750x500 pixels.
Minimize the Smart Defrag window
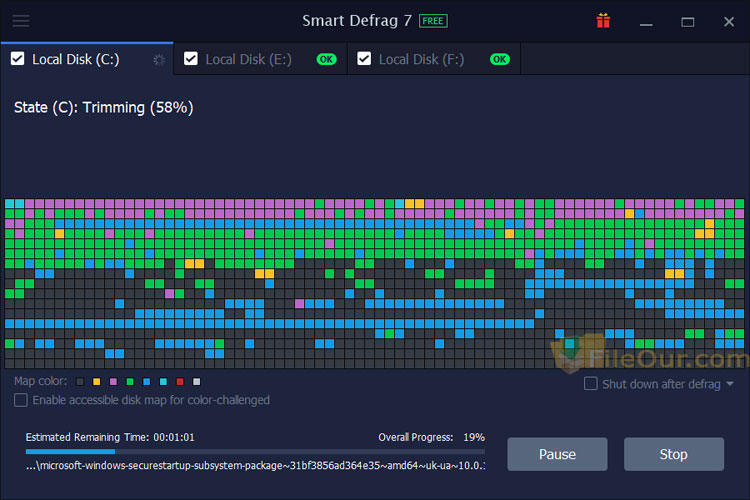[x=646, y=22]
